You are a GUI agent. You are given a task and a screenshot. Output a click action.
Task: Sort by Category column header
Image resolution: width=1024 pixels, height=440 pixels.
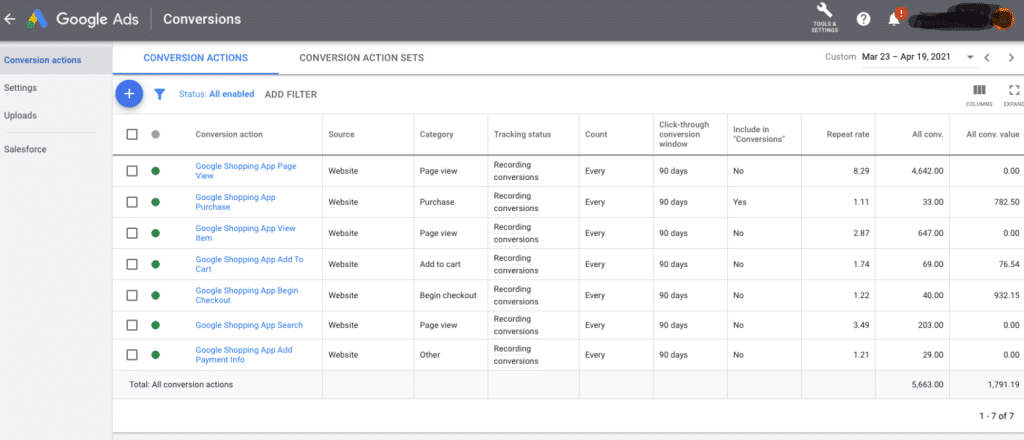click(x=436, y=134)
